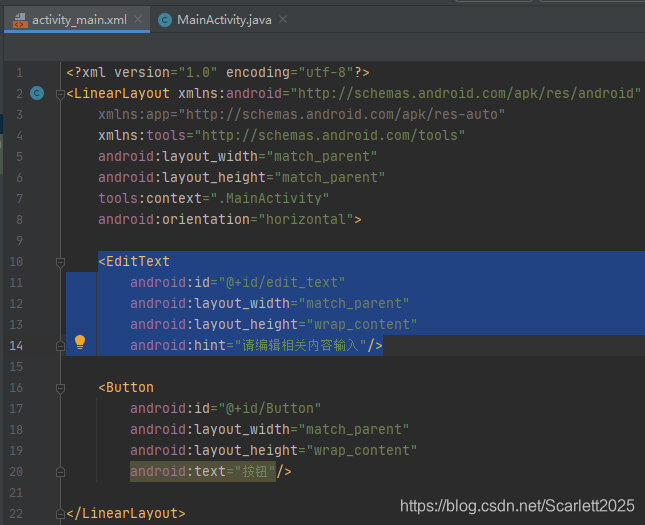Viewport: 645px width, 525px height.
Task: Click the XML file icon on activity_main tab
Action: point(20,20)
